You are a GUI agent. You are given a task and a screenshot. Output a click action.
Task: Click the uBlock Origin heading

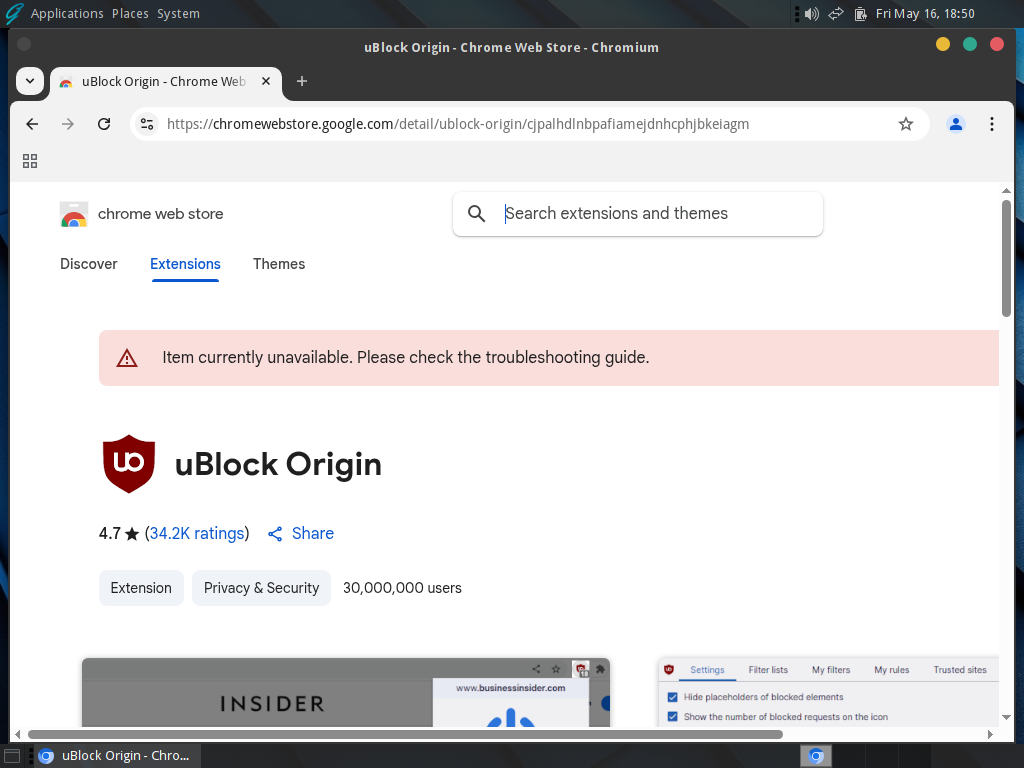(278, 464)
